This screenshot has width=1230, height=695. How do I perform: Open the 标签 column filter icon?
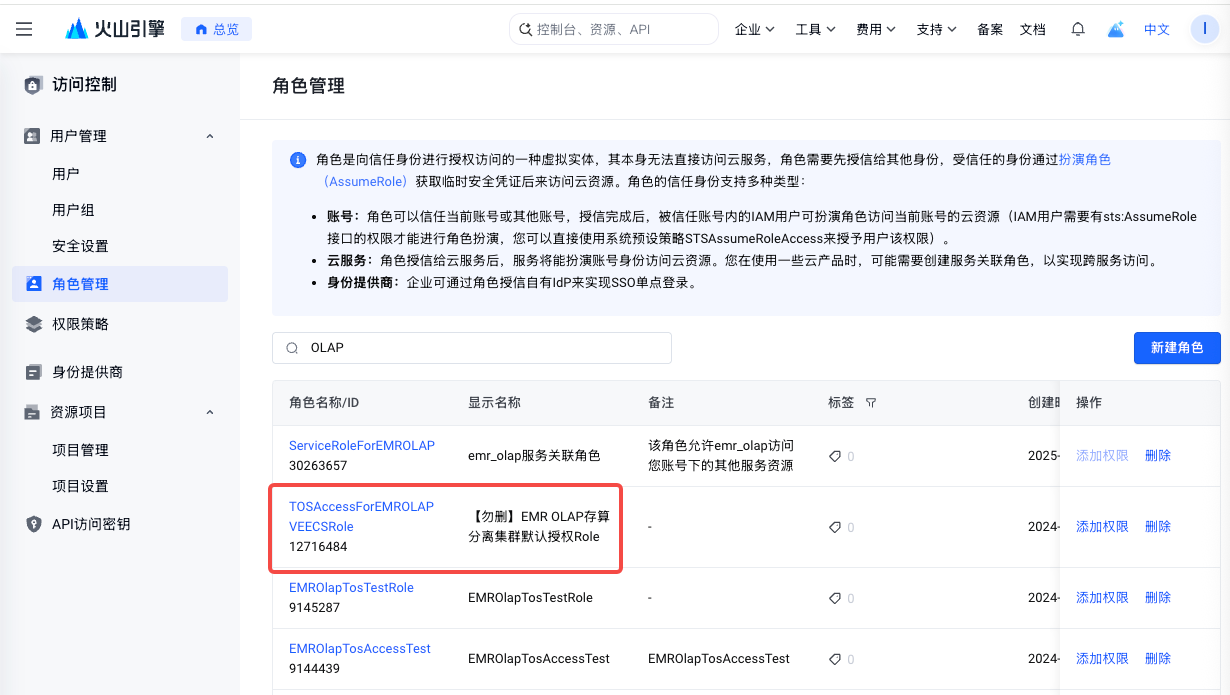tap(871, 403)
